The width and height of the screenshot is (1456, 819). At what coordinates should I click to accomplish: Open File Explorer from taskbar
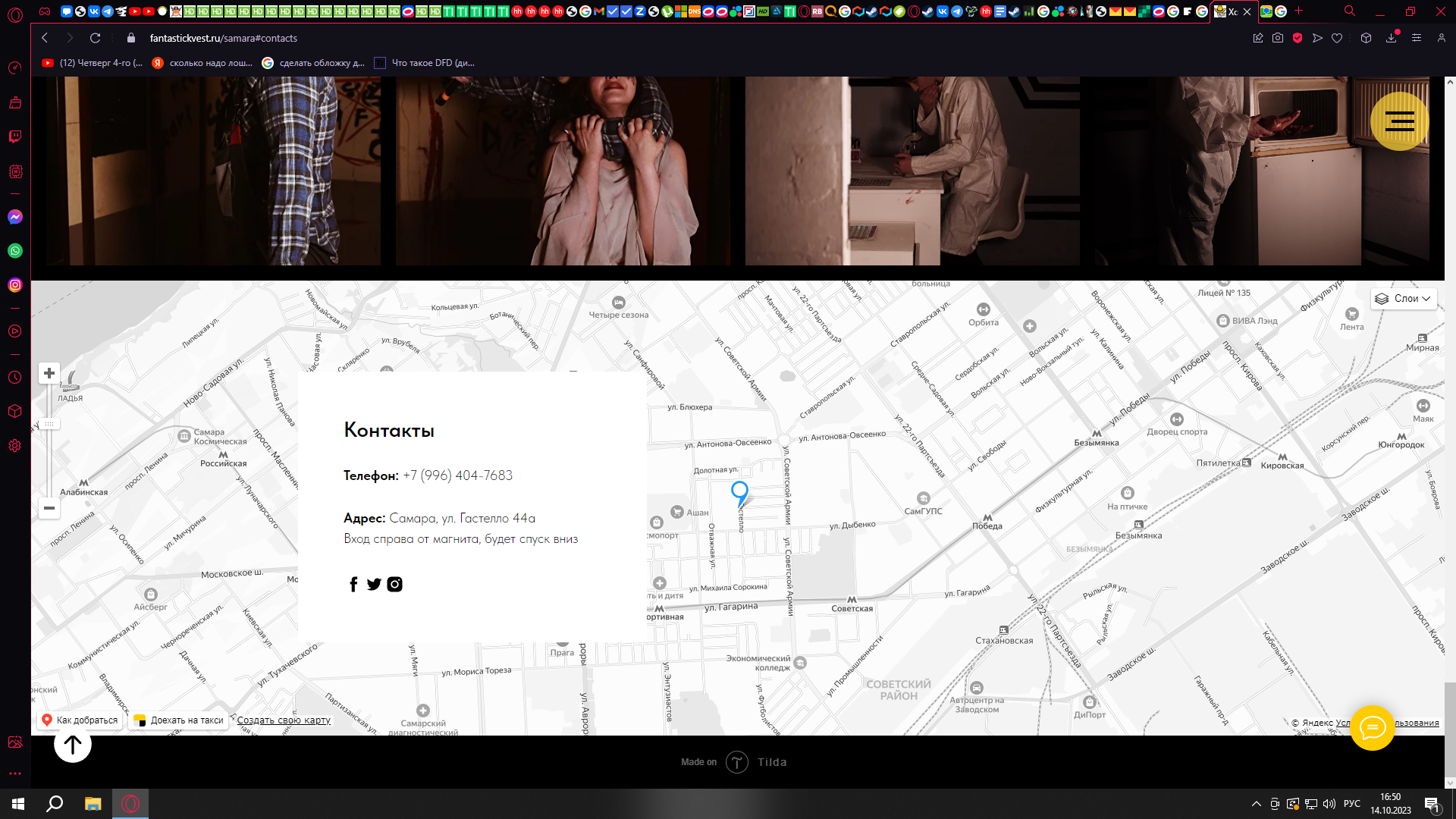pyautogui.click(x=93, y=804)
